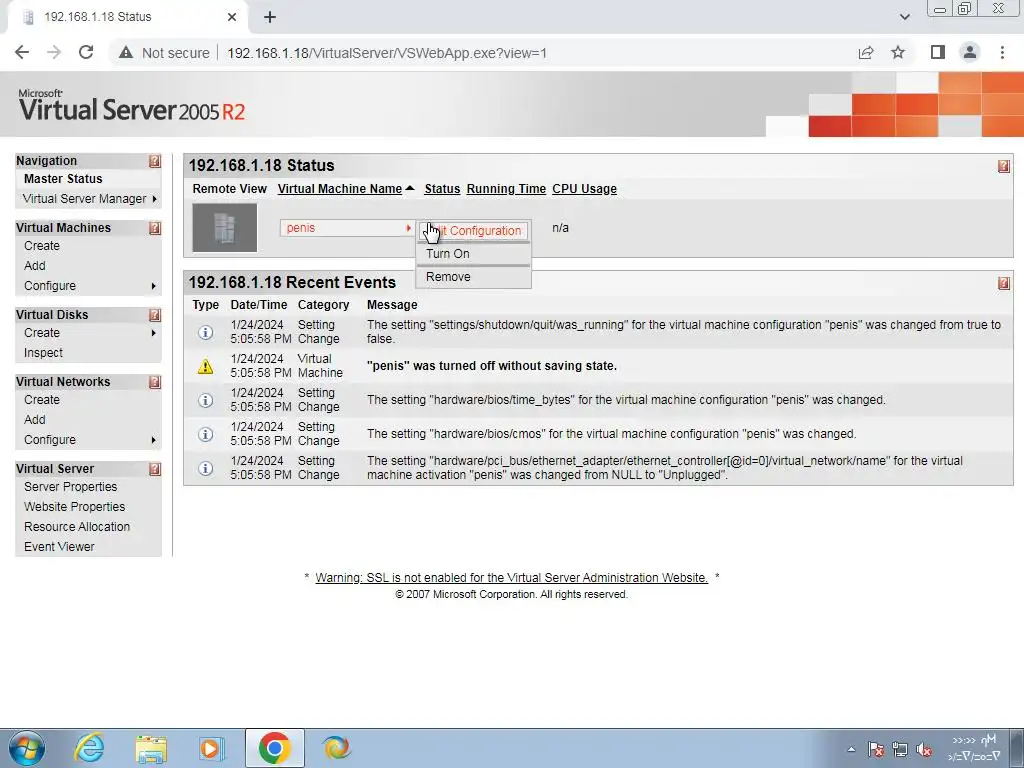1024x768 pixels.
Task: Open the SSL not enabled warning link
Action: (511, 578)
